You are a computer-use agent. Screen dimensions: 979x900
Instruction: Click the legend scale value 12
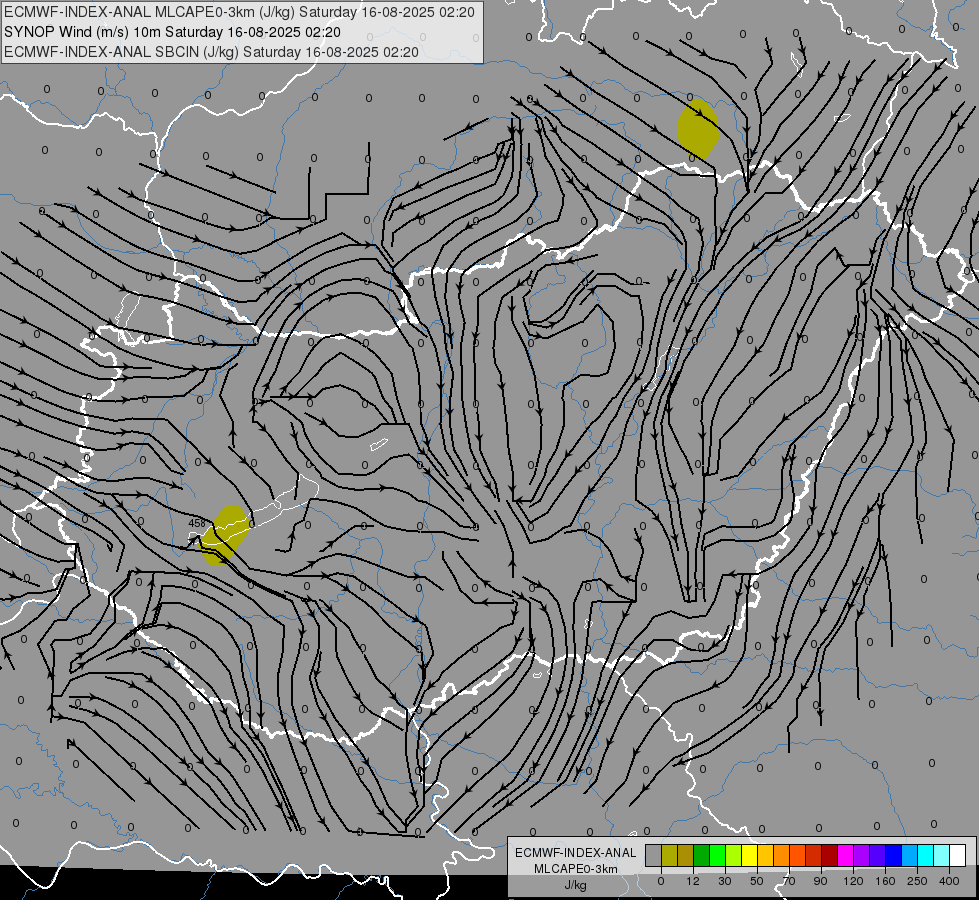(x=693, y=881)
